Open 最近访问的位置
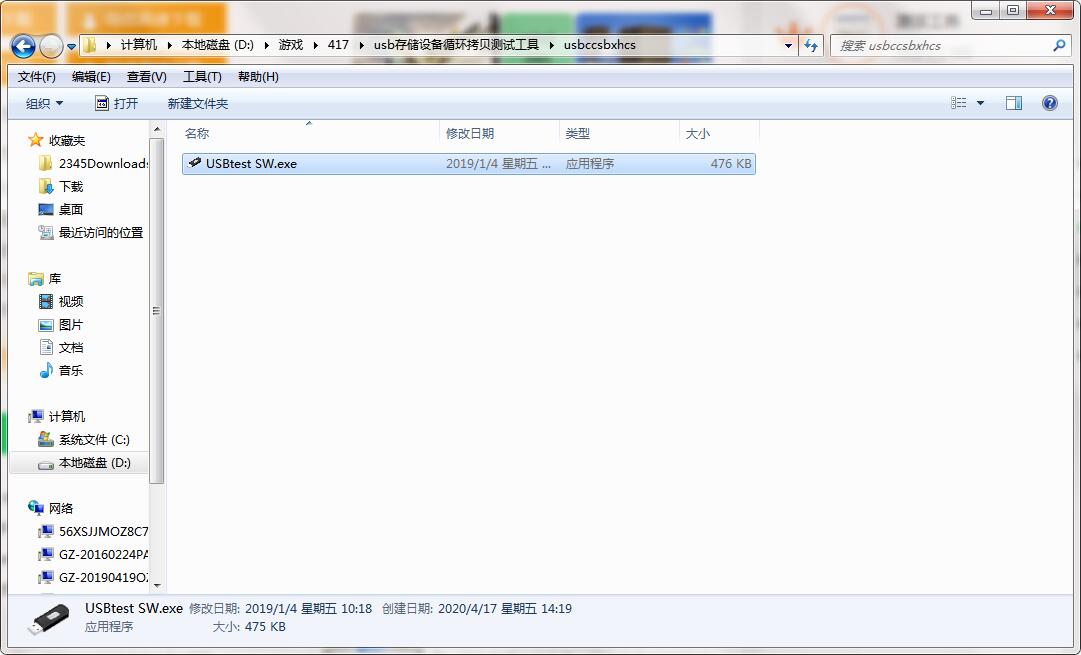The width and height of the screenshot is (1081, 655). click(x=101, y=232)
